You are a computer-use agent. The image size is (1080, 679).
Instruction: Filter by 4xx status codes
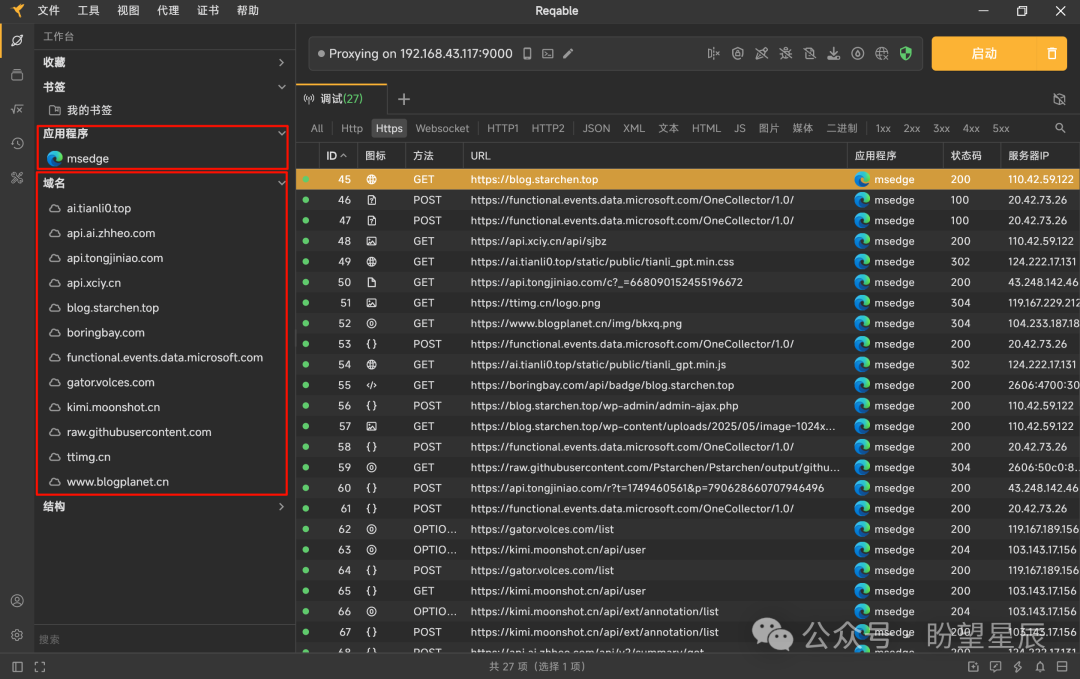click(x=971, y=128)
